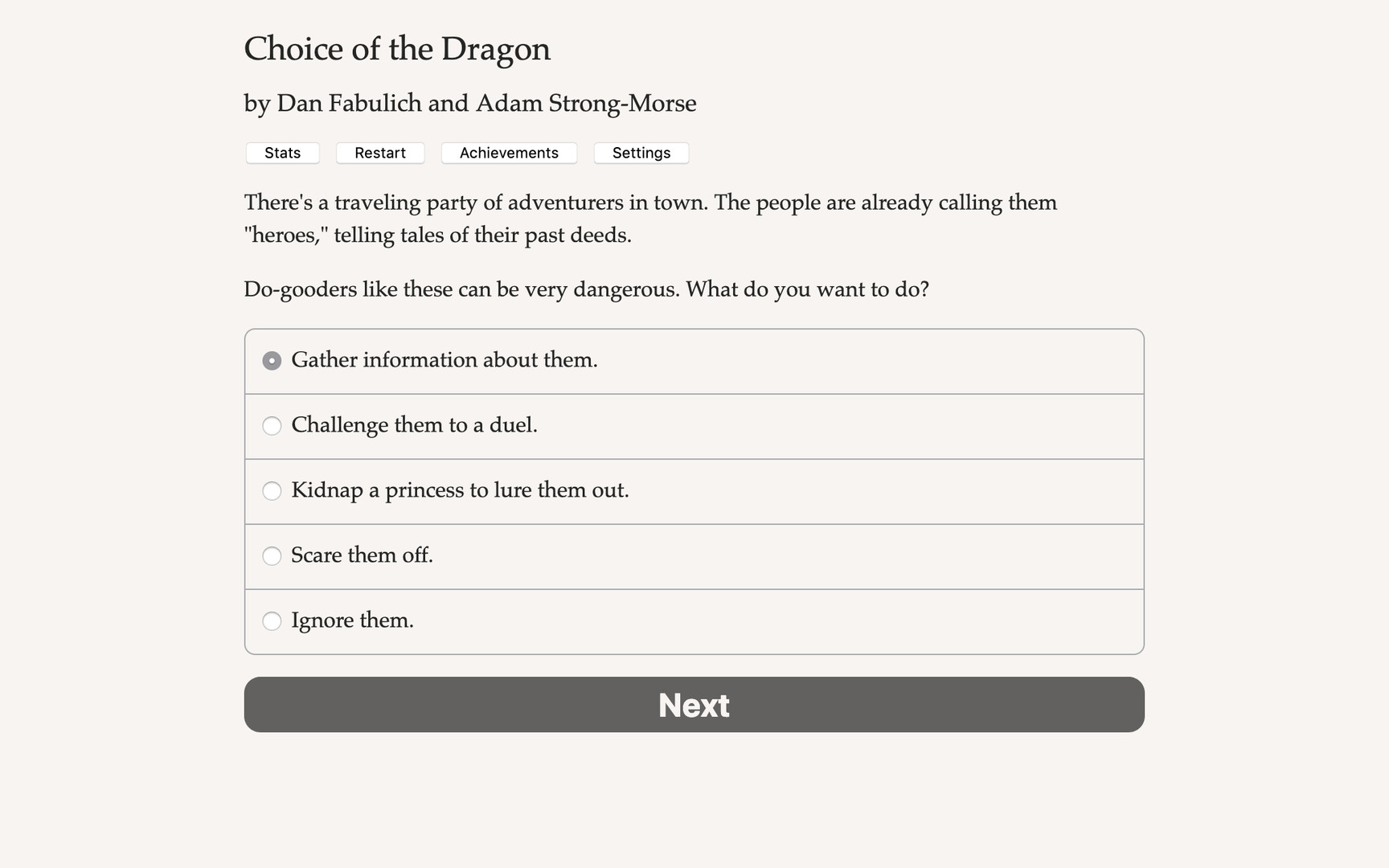Select the "Challenge them to a duel" radio button
The height and width of the screenshot is (868, 1389).
pos(272,426)
